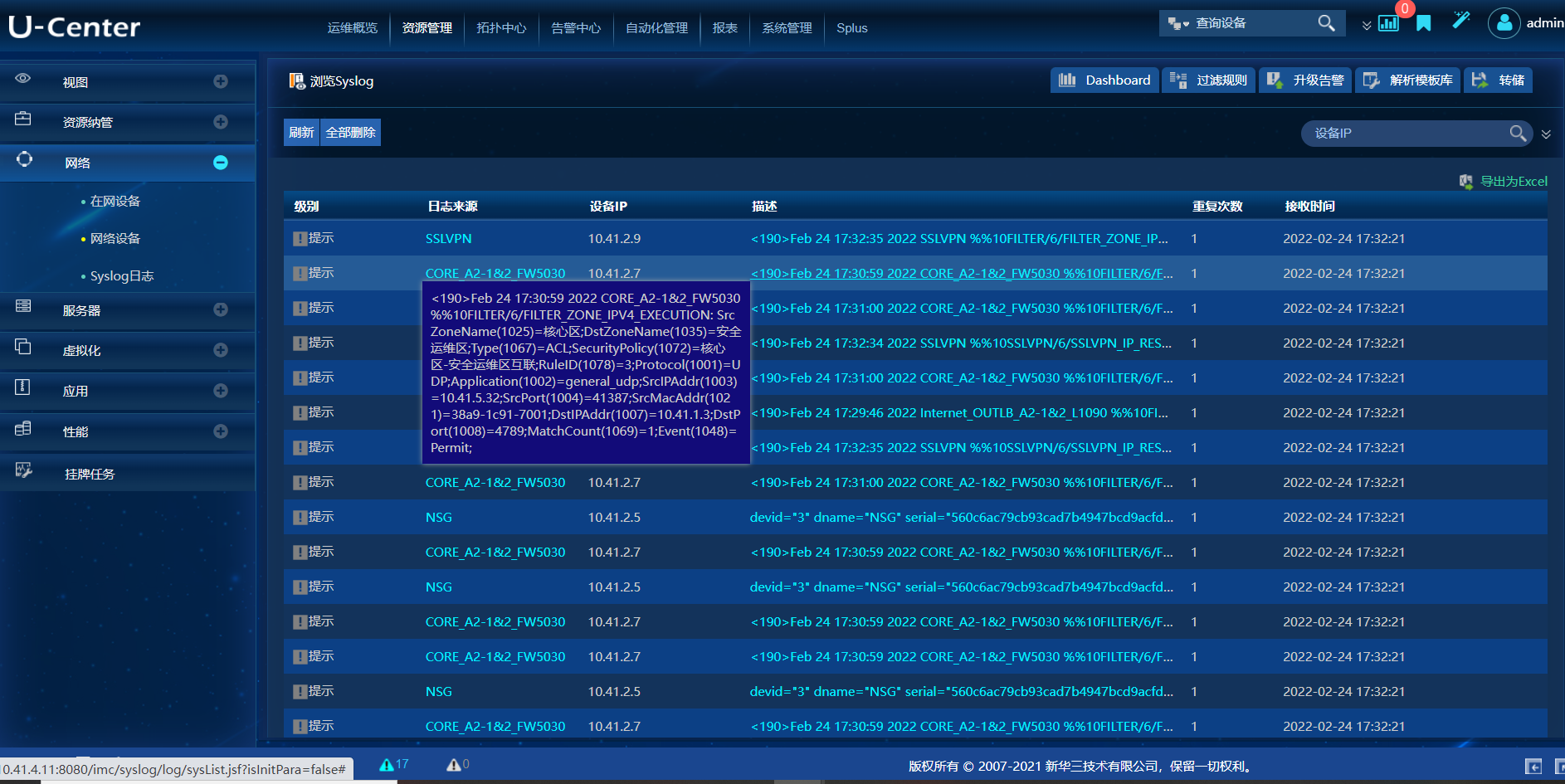Click the network icon beside 网络
Screen dimensions: 1565x784
click(x=25, y=158)
